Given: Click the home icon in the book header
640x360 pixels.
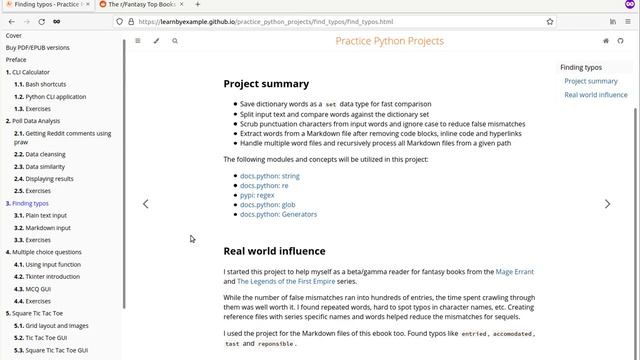Looking at the screenshot, I should pos(606,41).
